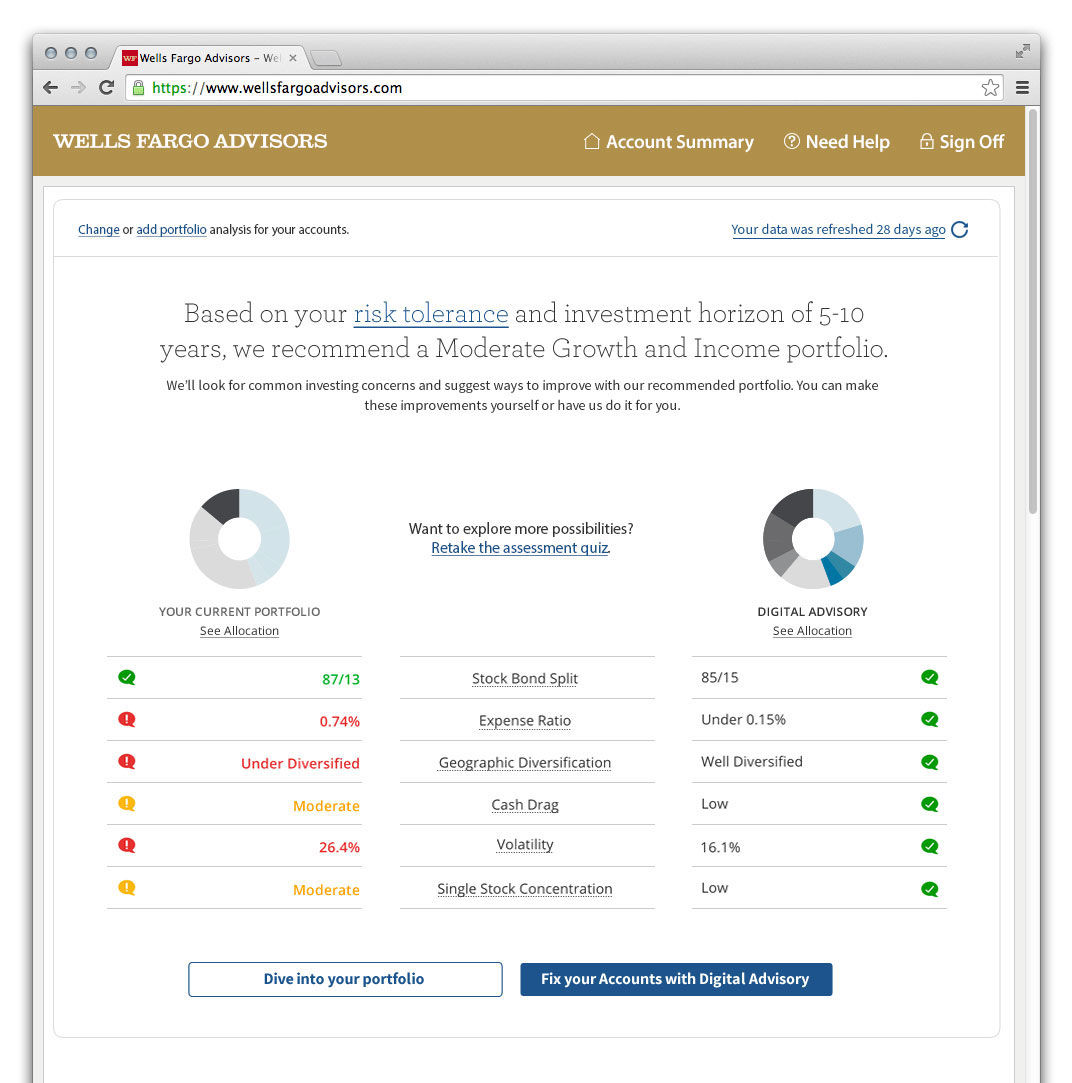The height and width of the screenshot is (1083, 1072).
Task: Click the Well Diversified value
Action: pos(752,762)
